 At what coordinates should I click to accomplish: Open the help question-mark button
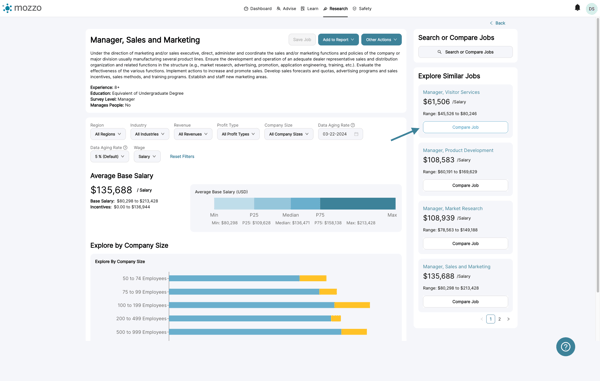pos(565,347)
